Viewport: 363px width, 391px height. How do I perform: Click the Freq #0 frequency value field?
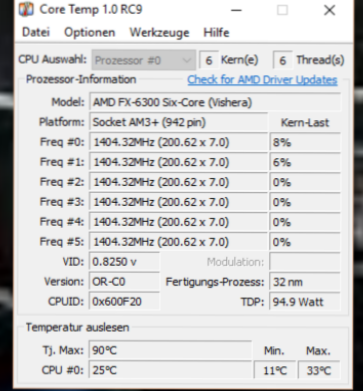pos(178,142)
